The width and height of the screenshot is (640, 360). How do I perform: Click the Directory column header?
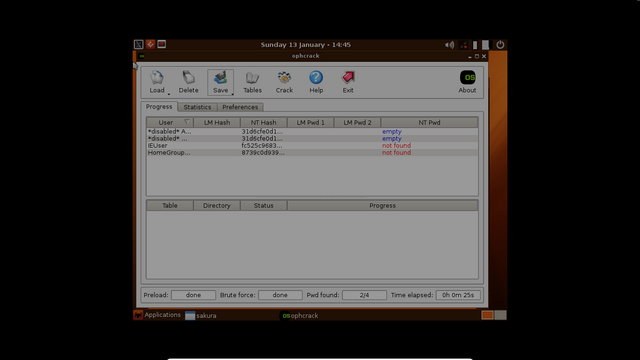217,205
